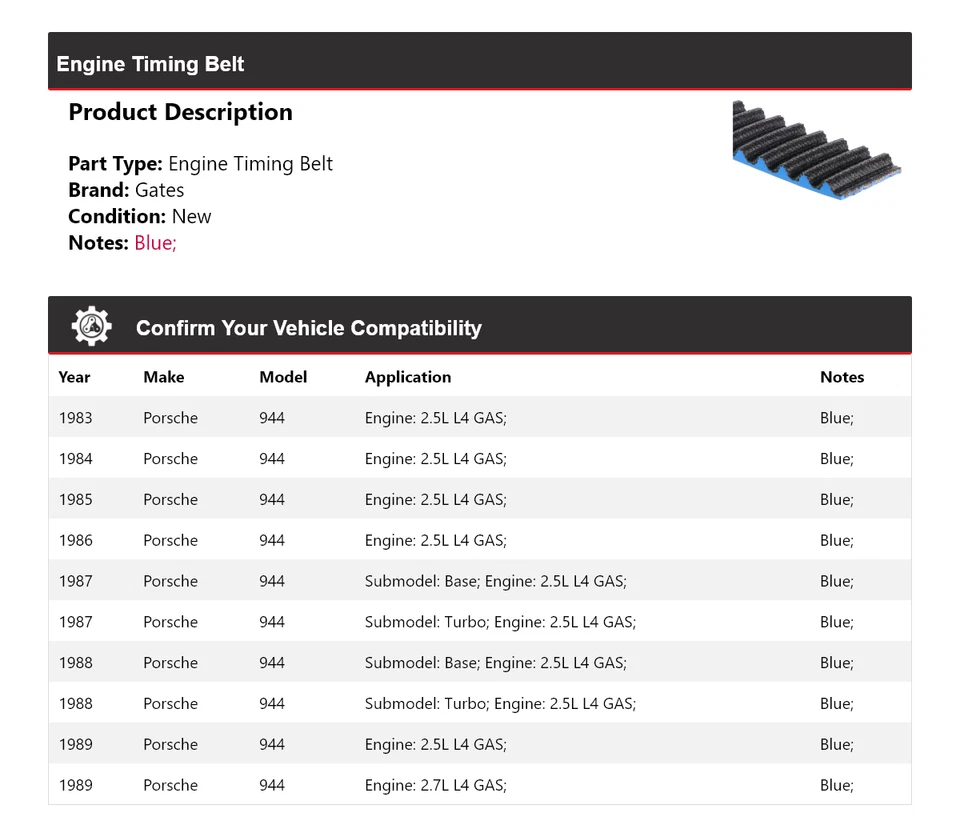Click the red Blue; notes text
The height and width of the screenshot is (837, 960).
[155, 242]
